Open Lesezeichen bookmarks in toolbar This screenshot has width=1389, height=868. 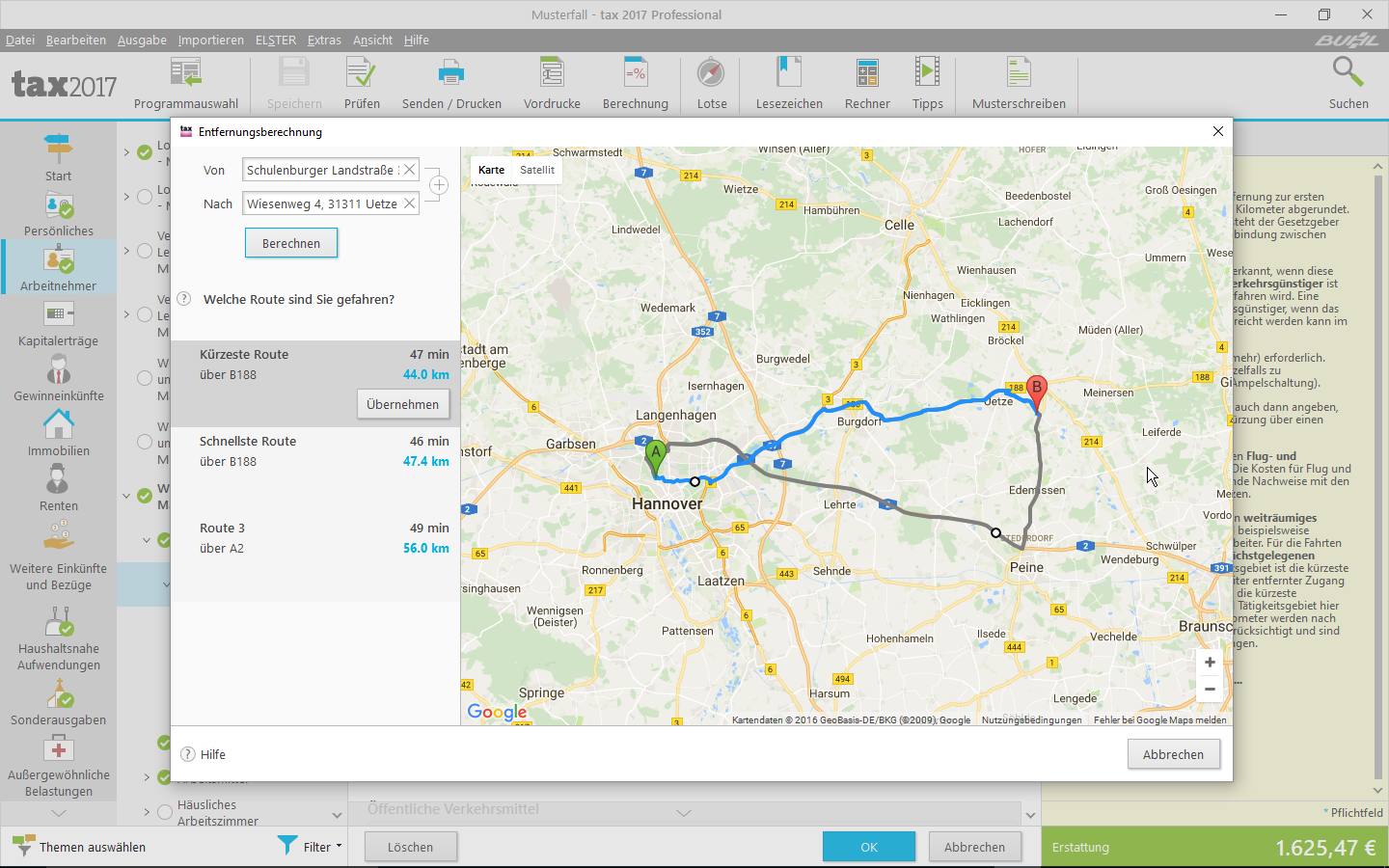pos(789,84)
